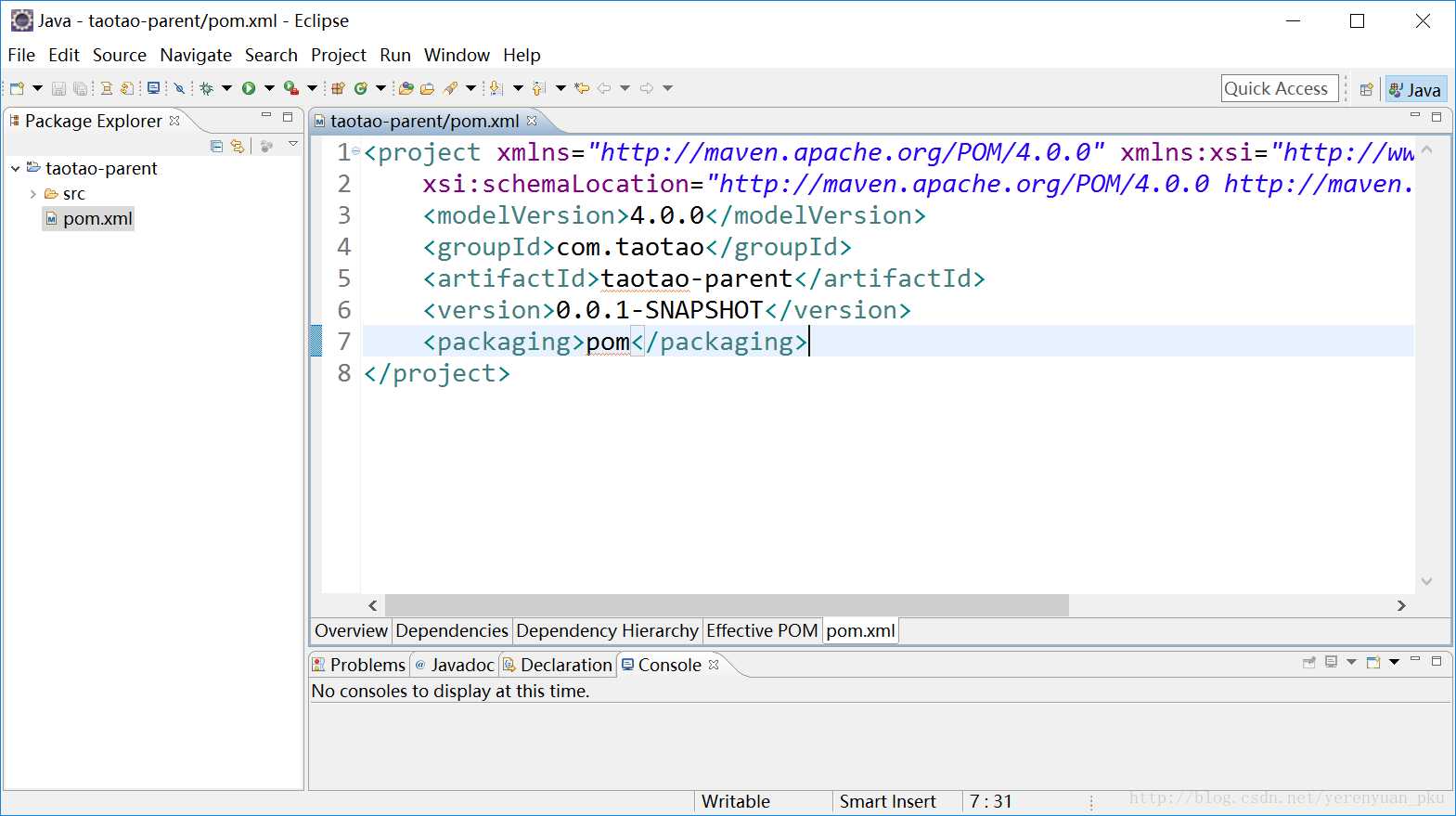Click the Open Perspective icon
This screenshot has height=816, width=1456.
point(1366,89)
